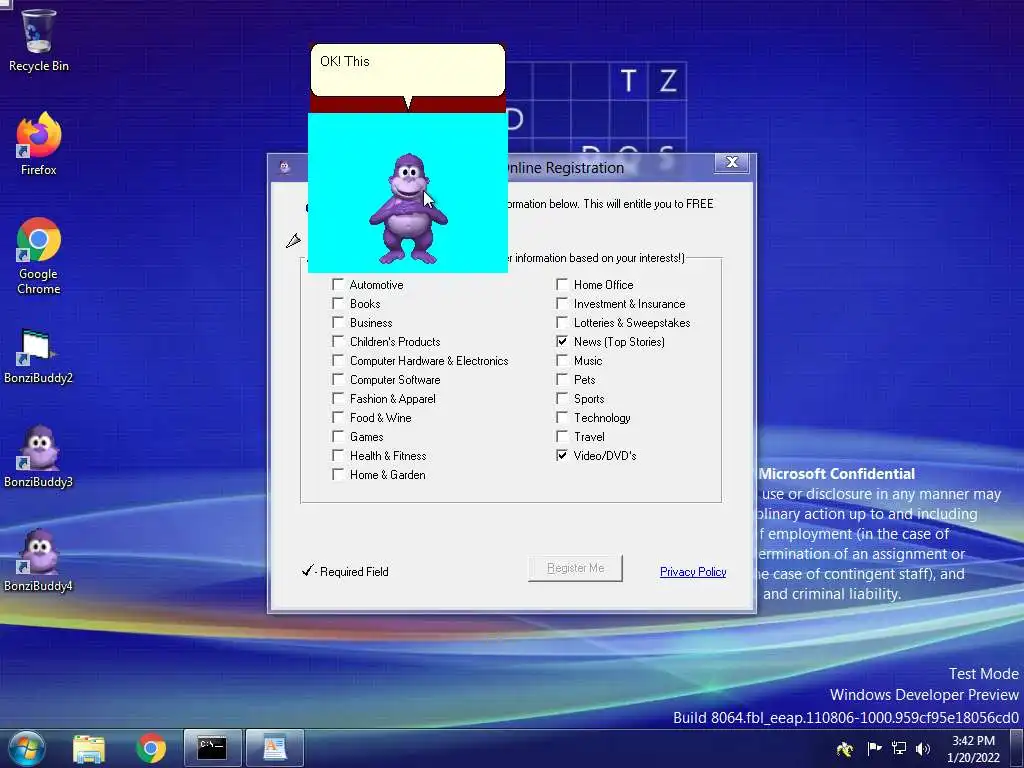The width and height of the screenshot is (1024, 768).
Task: Click the 'Required Field' legend text
Action: (354, 571)
